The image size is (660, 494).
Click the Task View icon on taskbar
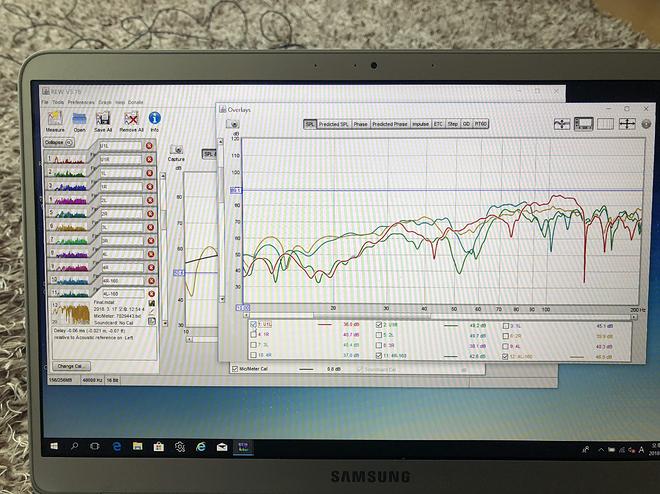[x=95, y=446]
